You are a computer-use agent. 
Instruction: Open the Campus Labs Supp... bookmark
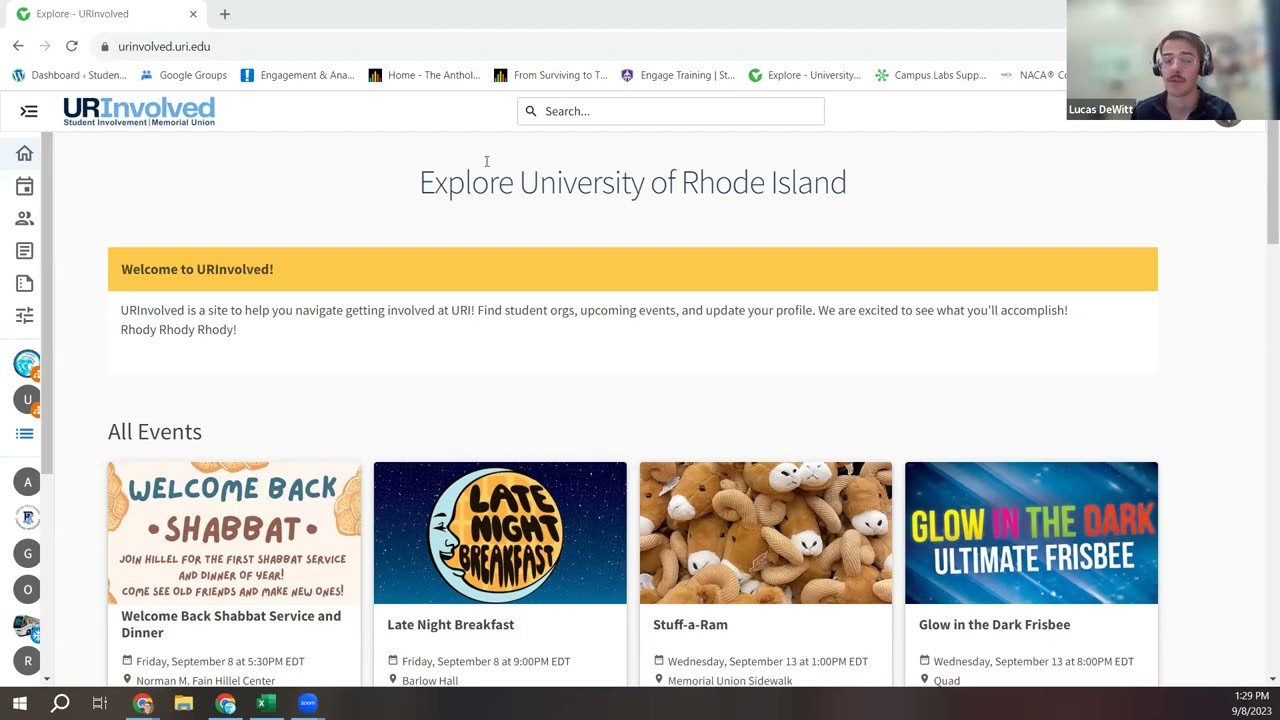[x=931, y=75]
